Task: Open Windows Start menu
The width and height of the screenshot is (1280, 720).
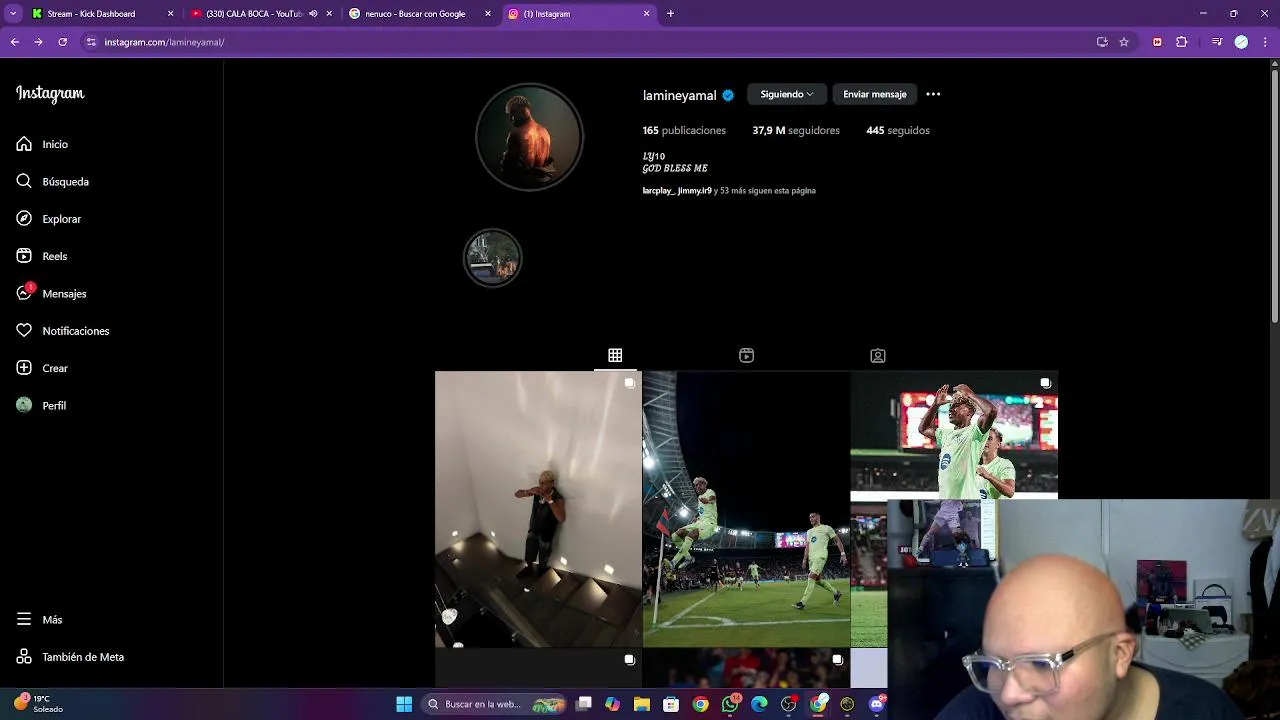Action: [x=404, y=704]
